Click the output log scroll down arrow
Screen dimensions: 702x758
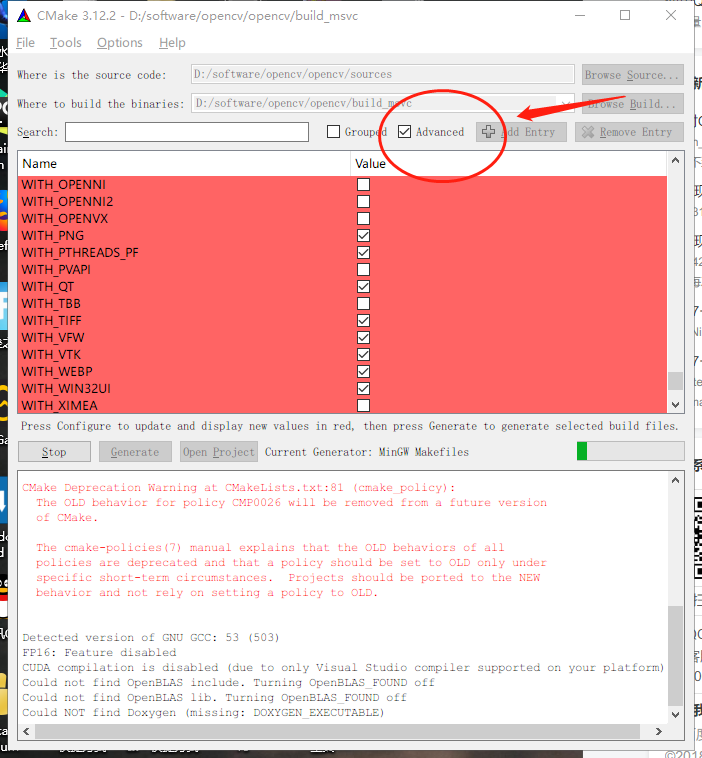[675, 714]
